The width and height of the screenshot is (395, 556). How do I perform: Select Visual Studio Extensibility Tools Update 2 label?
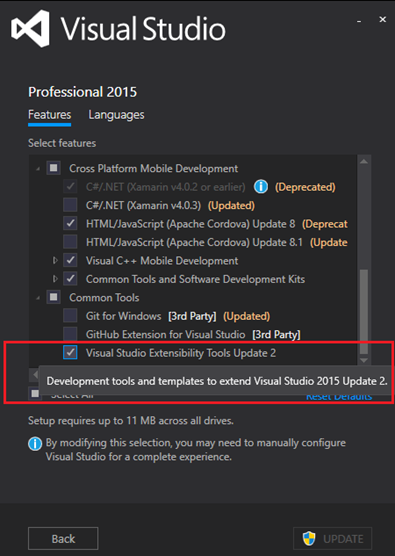(181, 353)
